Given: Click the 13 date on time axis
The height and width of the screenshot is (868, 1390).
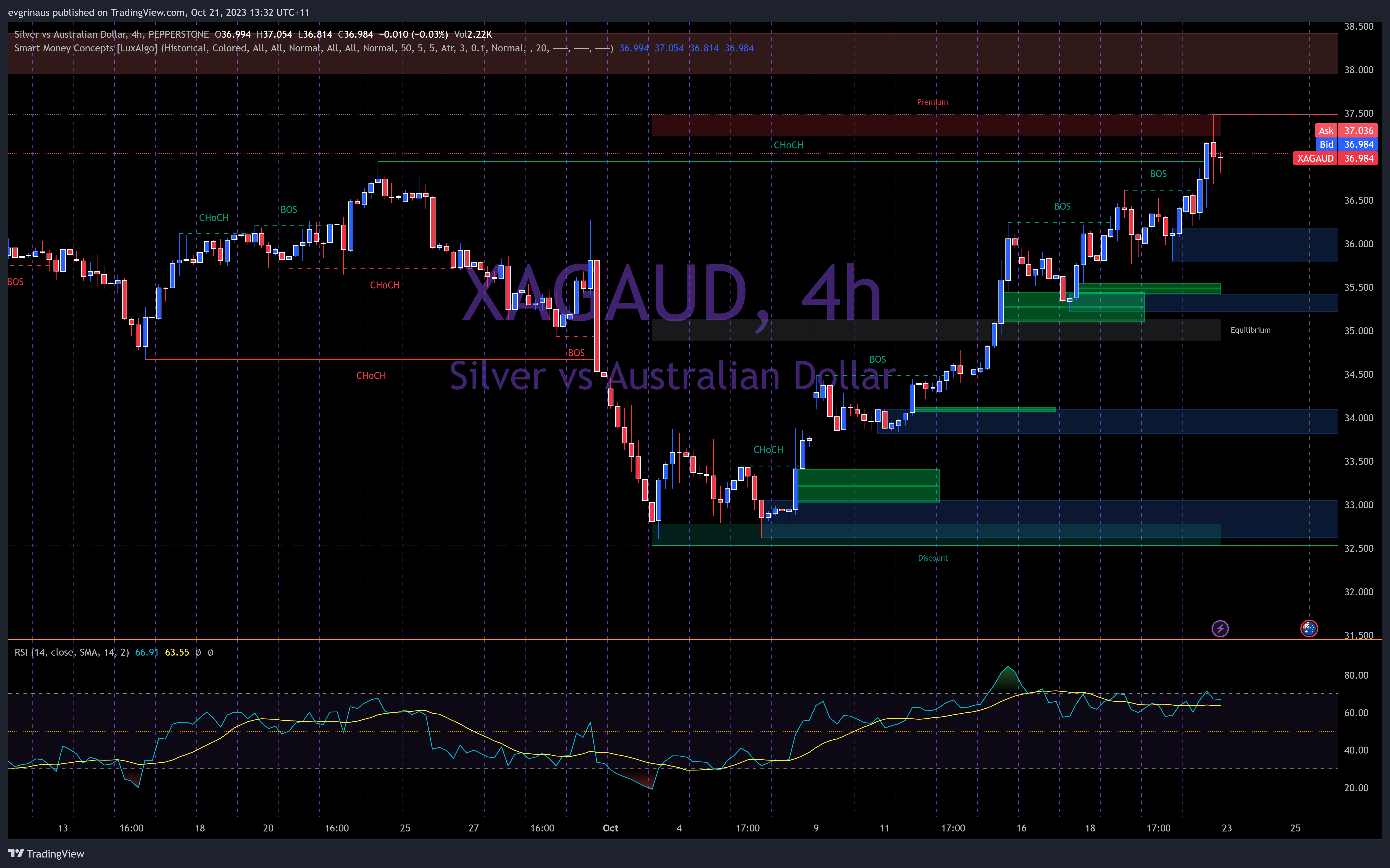Looking at the screenshot, I should click(63, 828).
